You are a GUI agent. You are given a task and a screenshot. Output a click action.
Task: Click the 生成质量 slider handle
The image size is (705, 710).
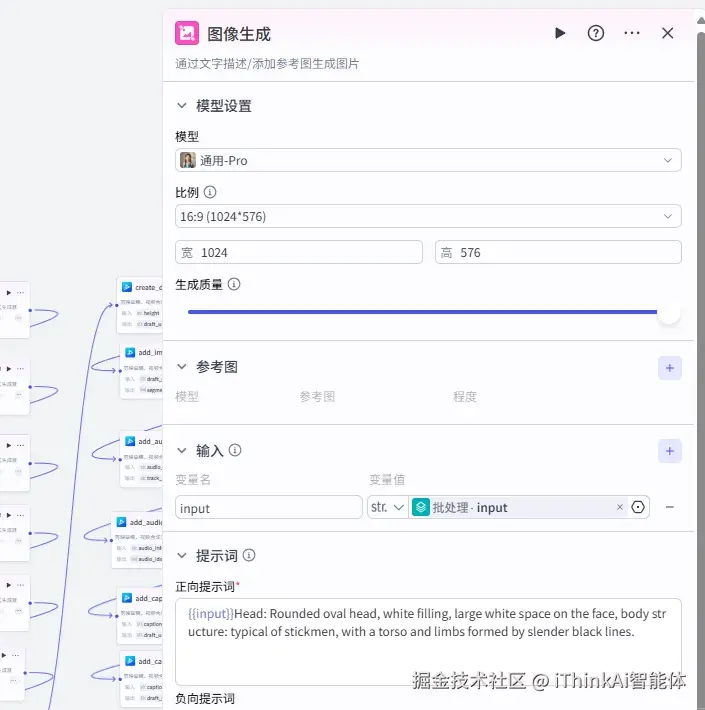pyautogui.click(x=668, y=312)
